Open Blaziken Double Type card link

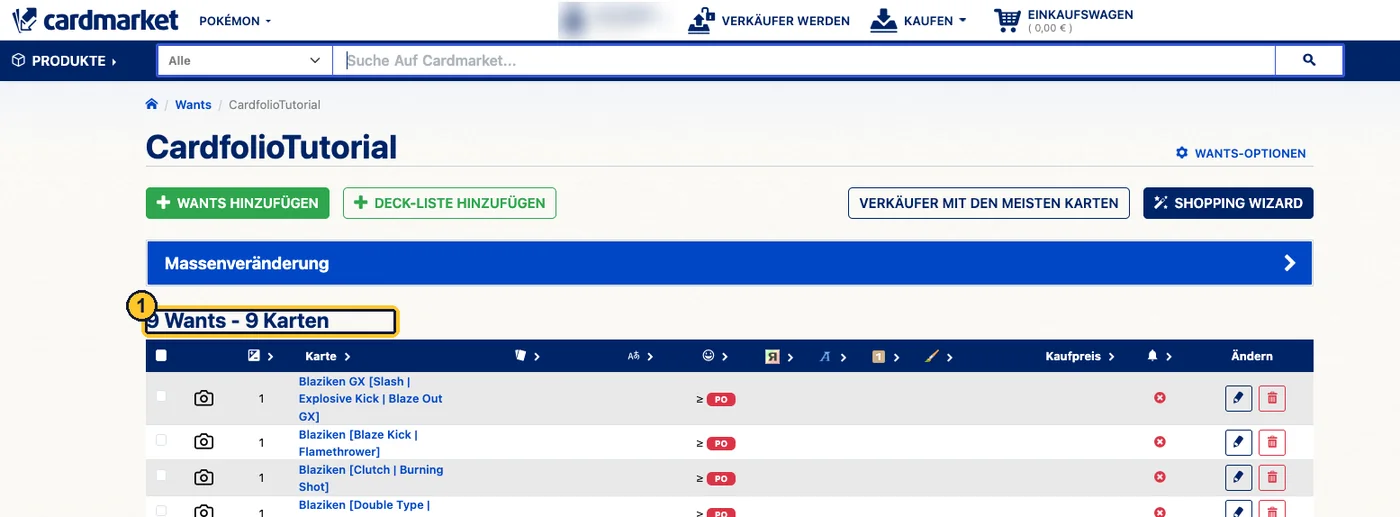click(364, 506)
